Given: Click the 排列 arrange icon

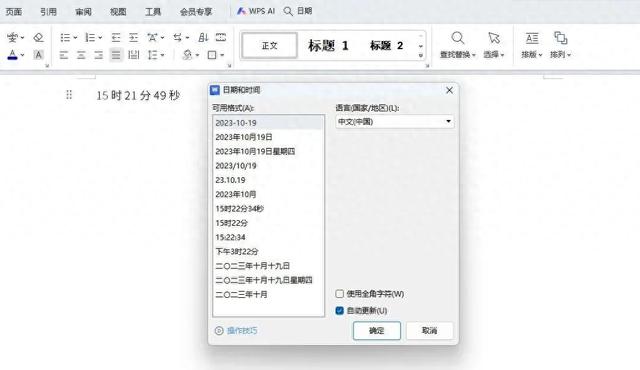Looking at the screenshot, I should click(560, 38).
